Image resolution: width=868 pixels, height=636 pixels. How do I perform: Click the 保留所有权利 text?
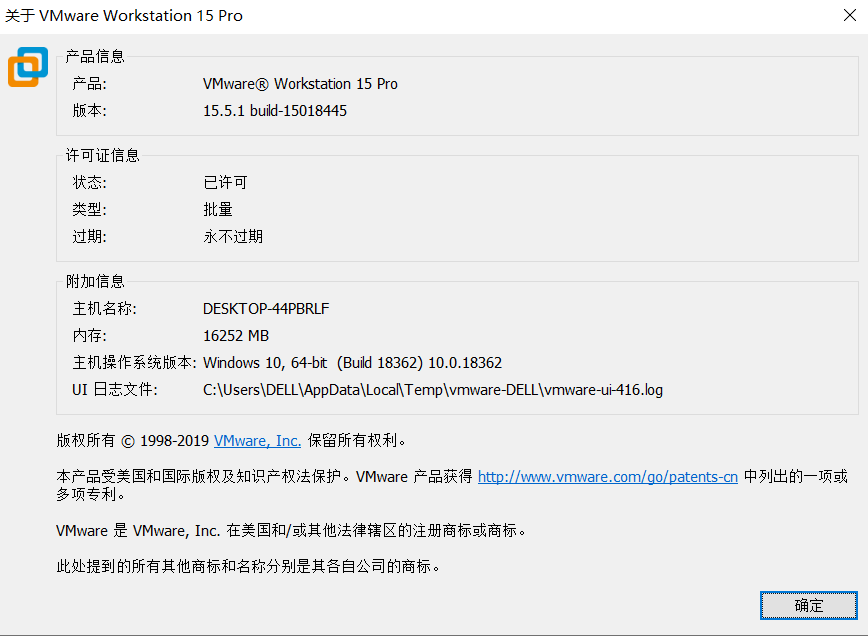pyautogui.click(x=356, y=441)
